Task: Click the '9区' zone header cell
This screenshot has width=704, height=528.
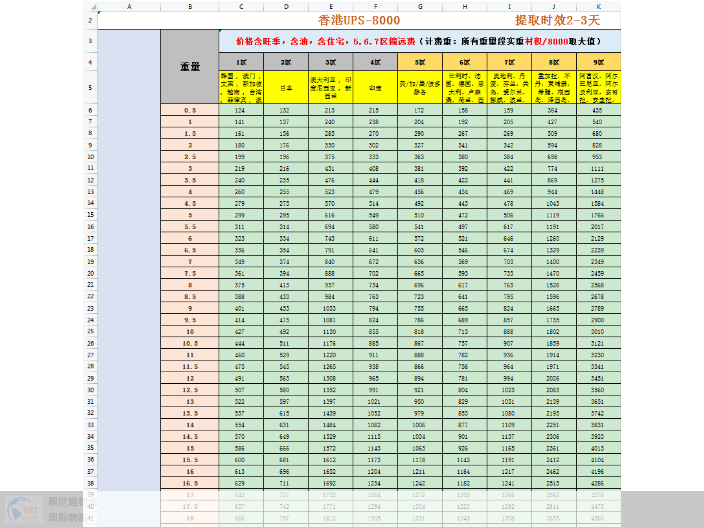Action: pos(598,62)
